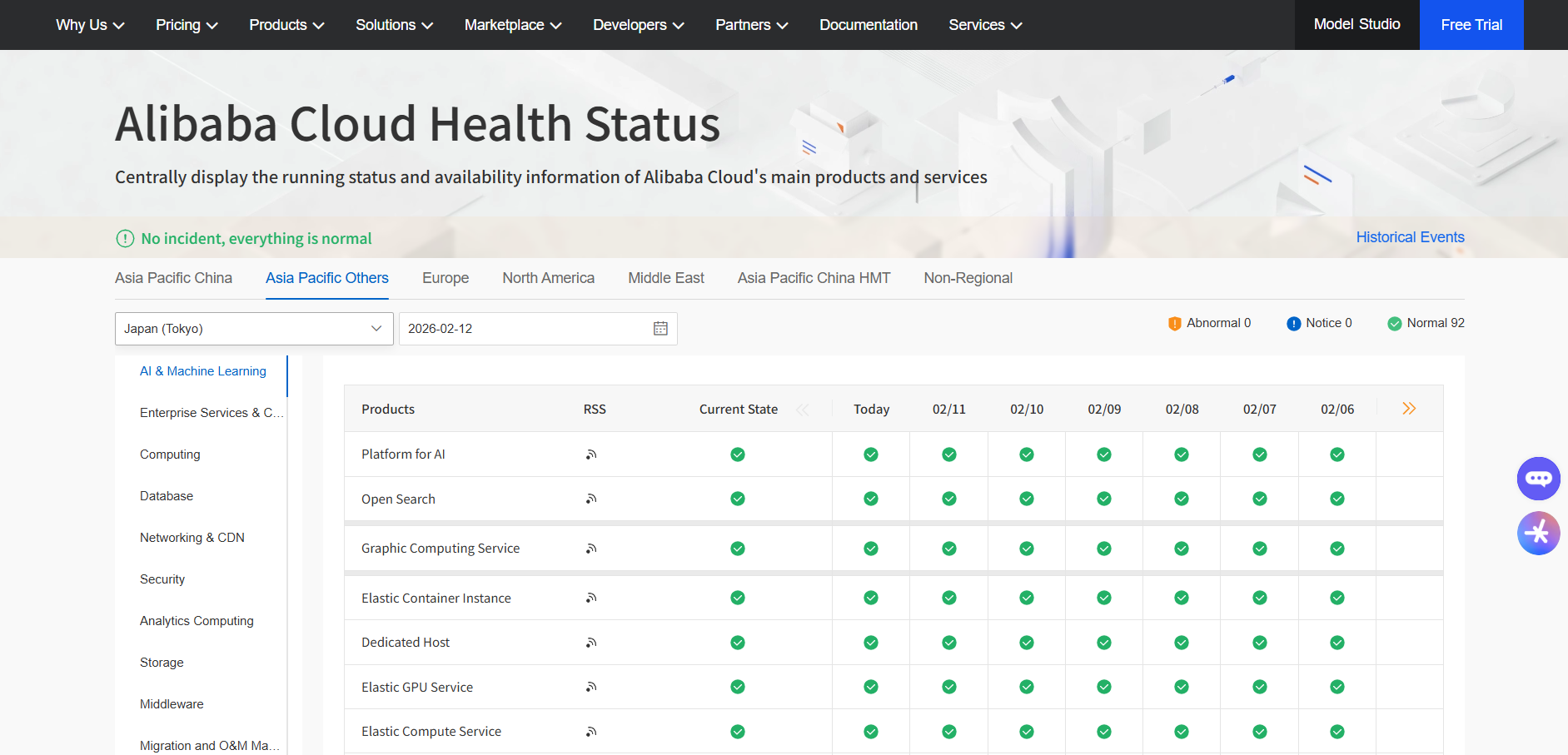The width and height of the screenshot is (1568, 755).
Task: Click the blue Notice status legend icon
Action: (x=1292, y=323)
